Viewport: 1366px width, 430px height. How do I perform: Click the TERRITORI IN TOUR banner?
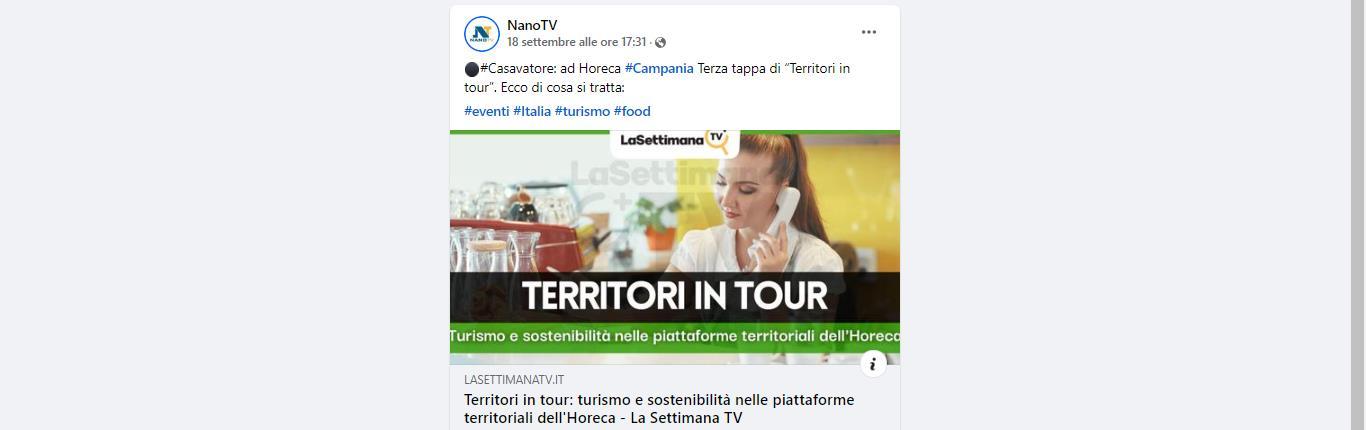pos(675,296)
